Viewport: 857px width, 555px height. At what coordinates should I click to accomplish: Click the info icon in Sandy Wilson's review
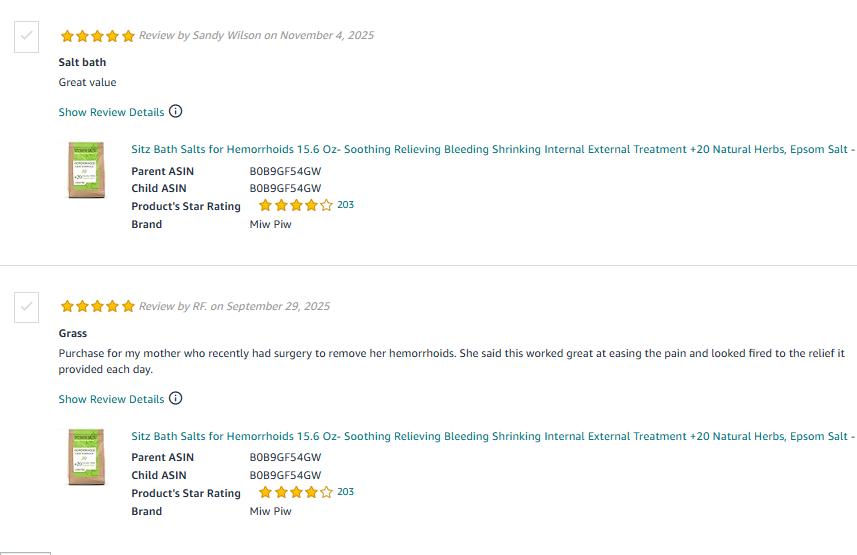coord(176,111)
